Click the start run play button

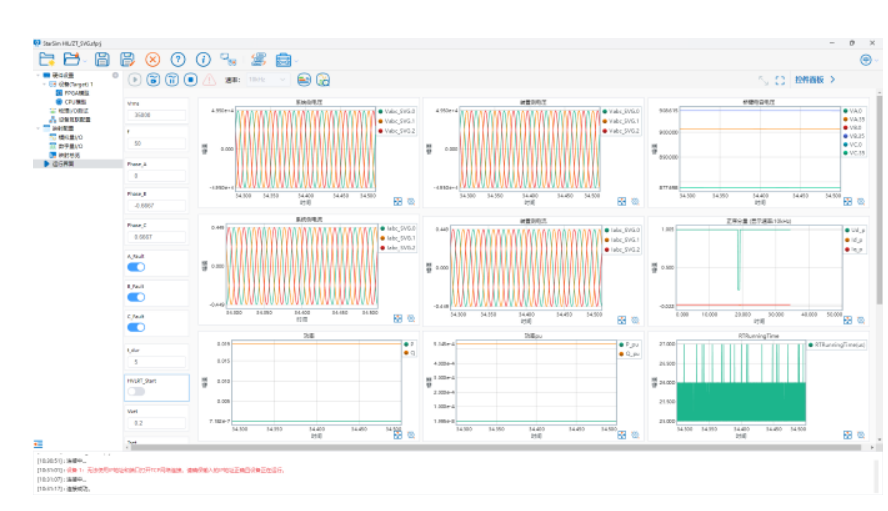tap(135, 80)
